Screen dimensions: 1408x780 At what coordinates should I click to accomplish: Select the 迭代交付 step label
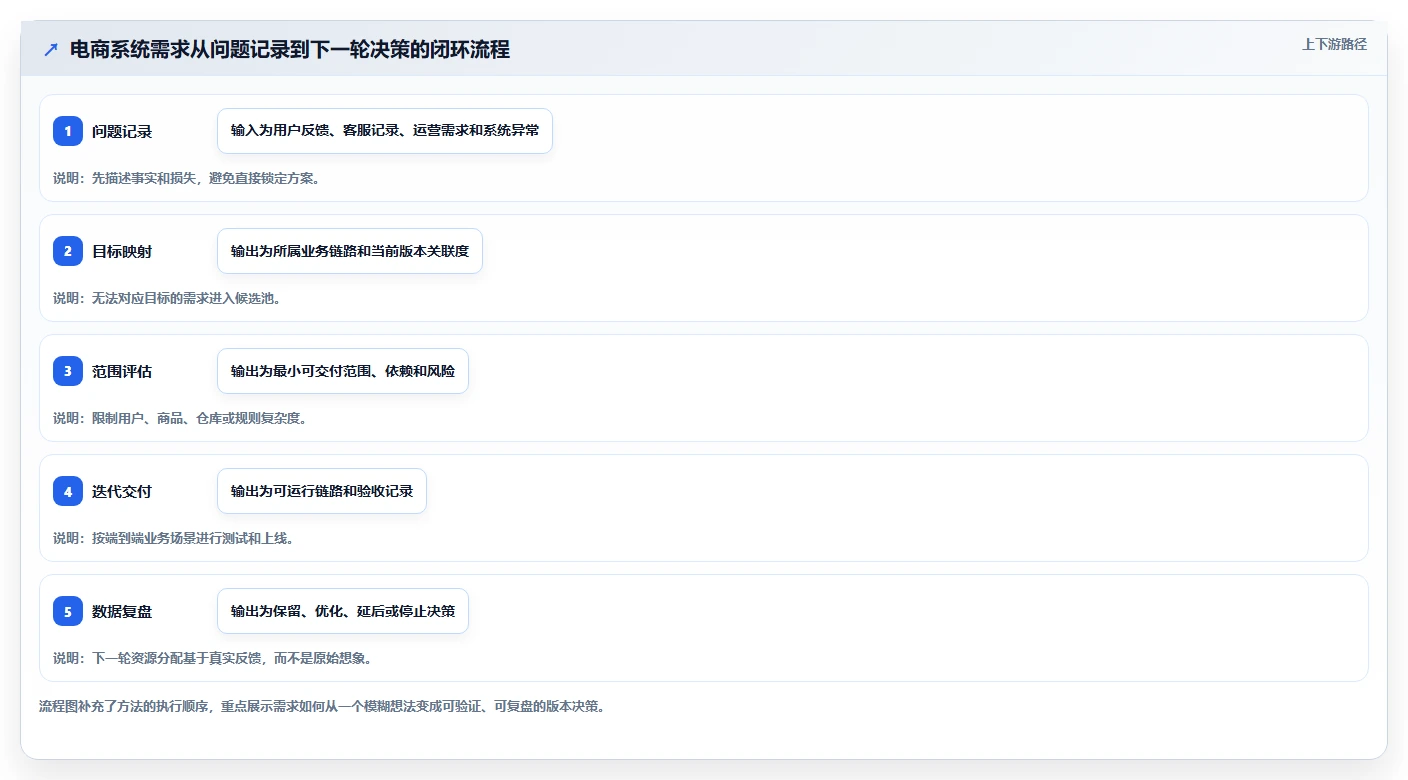[122, 491]
